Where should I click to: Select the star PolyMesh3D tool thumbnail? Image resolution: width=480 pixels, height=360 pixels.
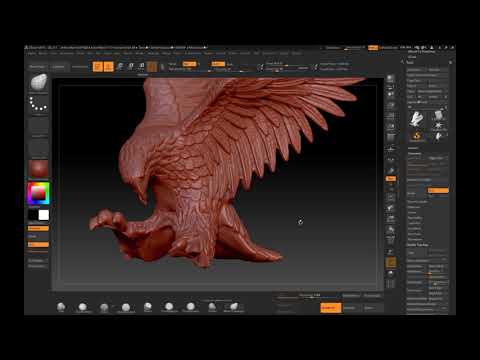438,126
